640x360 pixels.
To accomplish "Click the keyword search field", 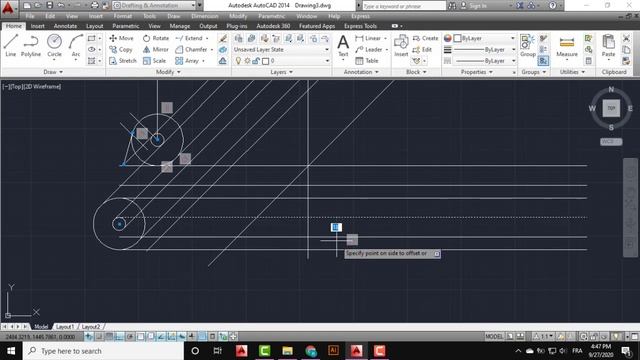I will tap(404, 6).
